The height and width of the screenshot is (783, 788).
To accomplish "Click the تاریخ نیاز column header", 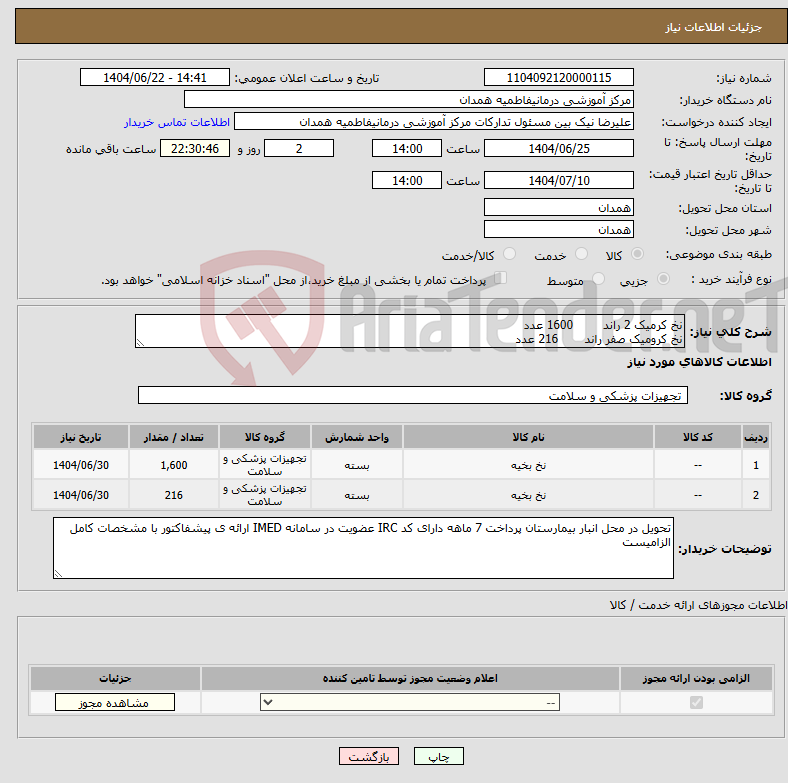I will [81, 437].
